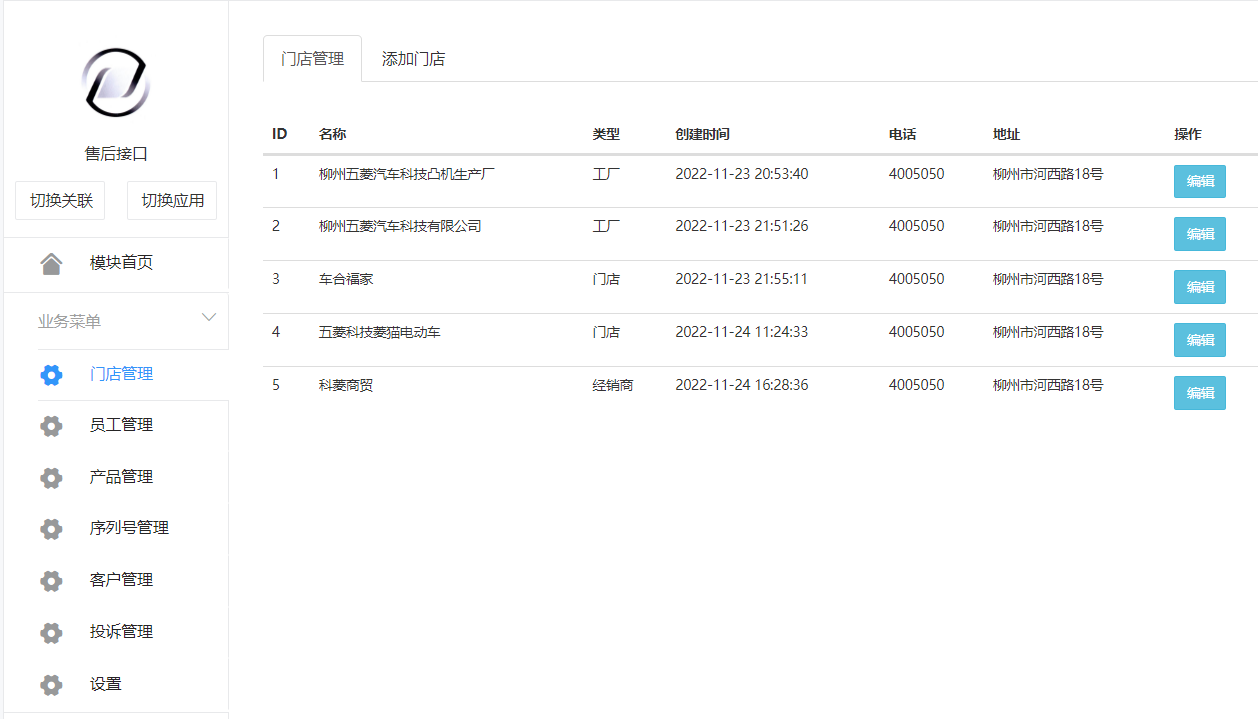Click store name 科菱商贸

(346, 385)
